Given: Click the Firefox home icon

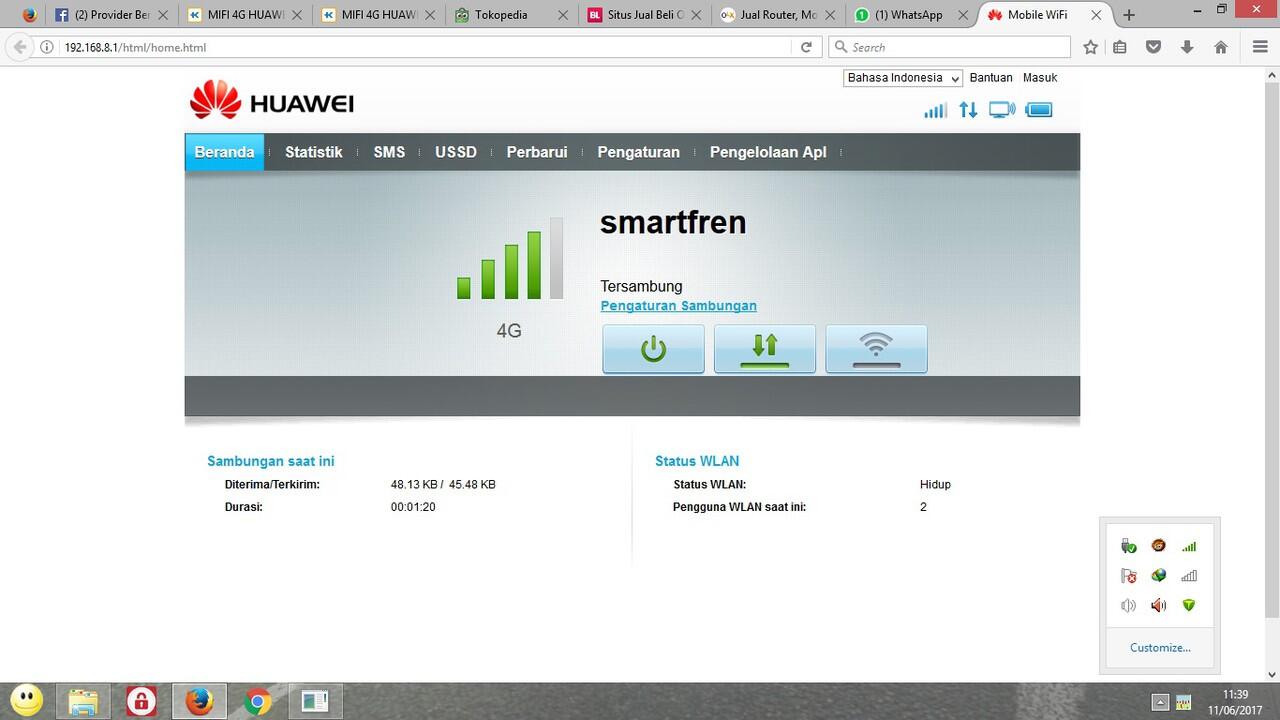Looking at the screenshot, I should point(1221,47).
